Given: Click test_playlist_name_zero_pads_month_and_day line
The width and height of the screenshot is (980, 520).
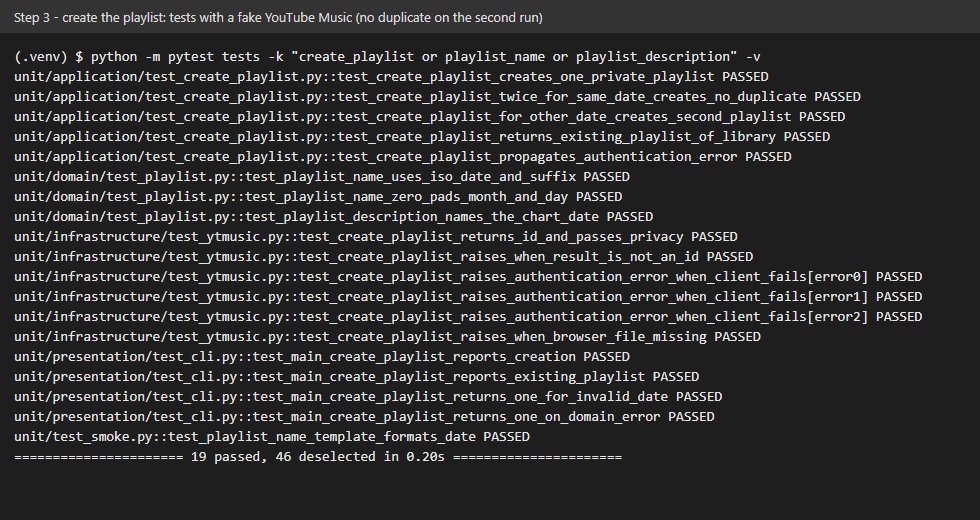Looking at the screenshot, I should pos(318,196).
